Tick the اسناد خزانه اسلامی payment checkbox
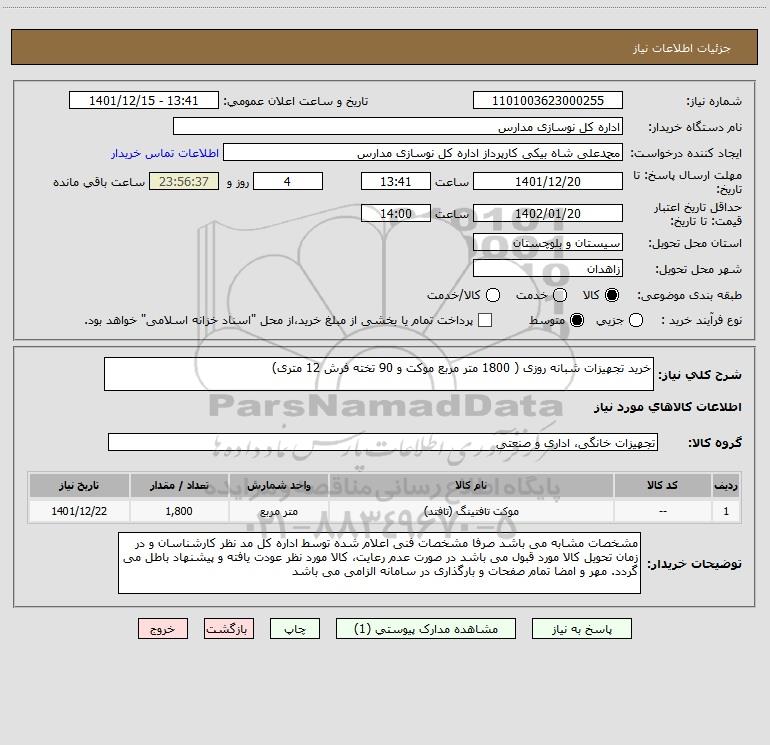The image size is (770, 745). (x=485, y=320)
